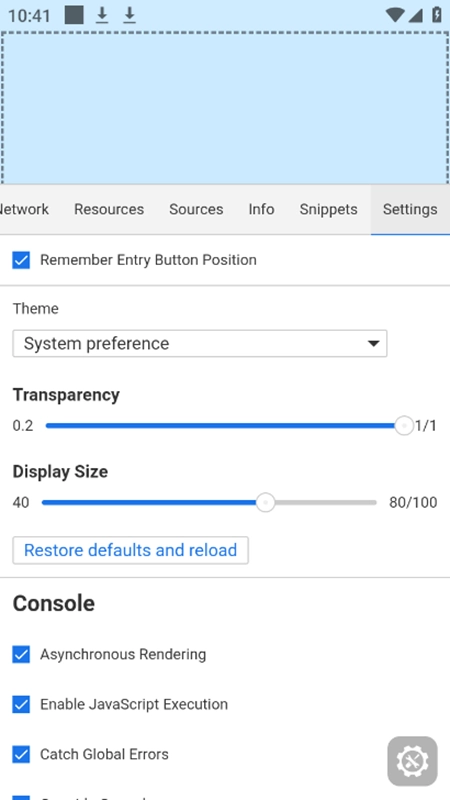Open the Sources tab
The height and width of the screenshot is (800, 450).
pos(196,209)
